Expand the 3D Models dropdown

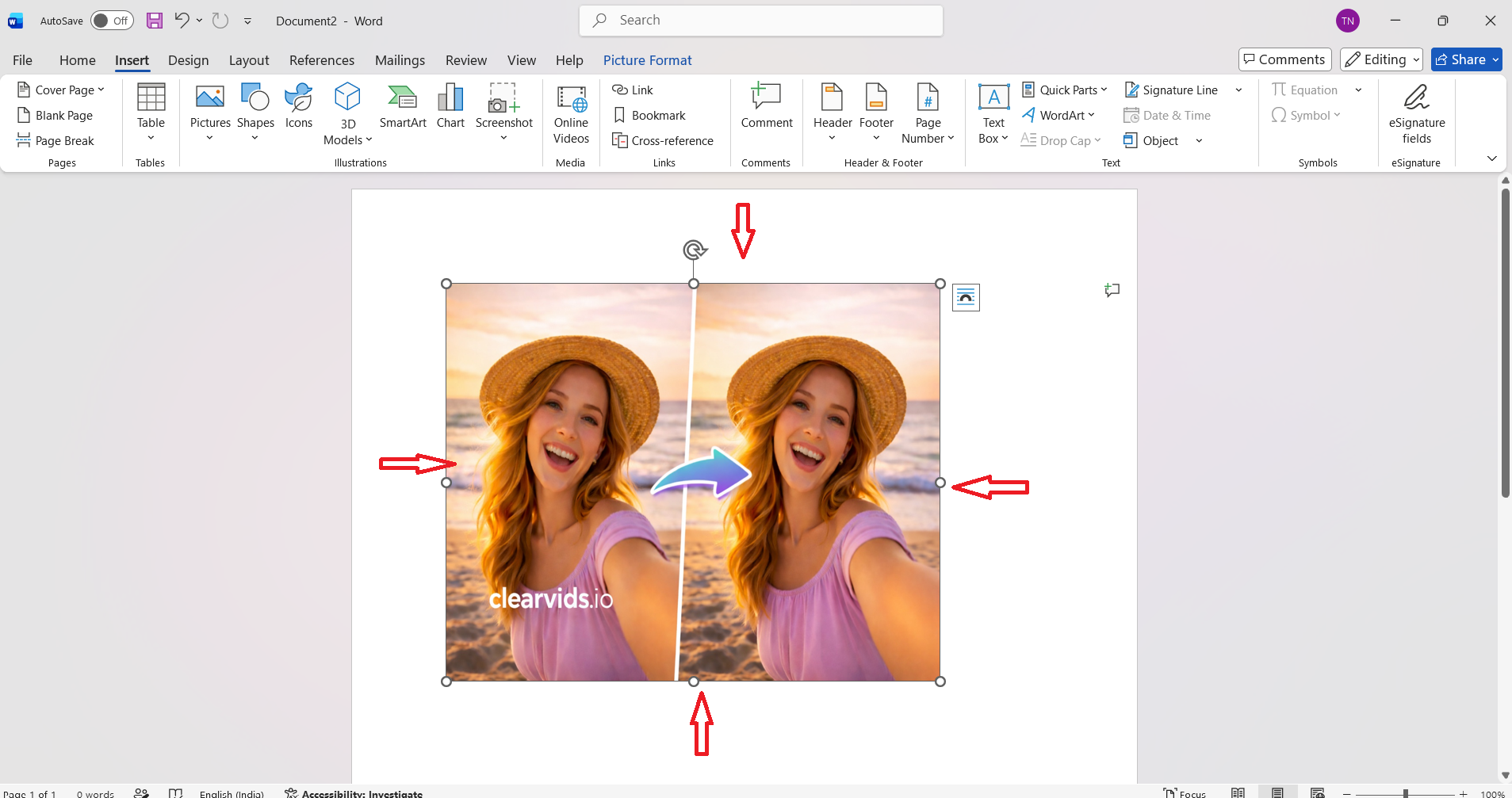pos(369,140)
